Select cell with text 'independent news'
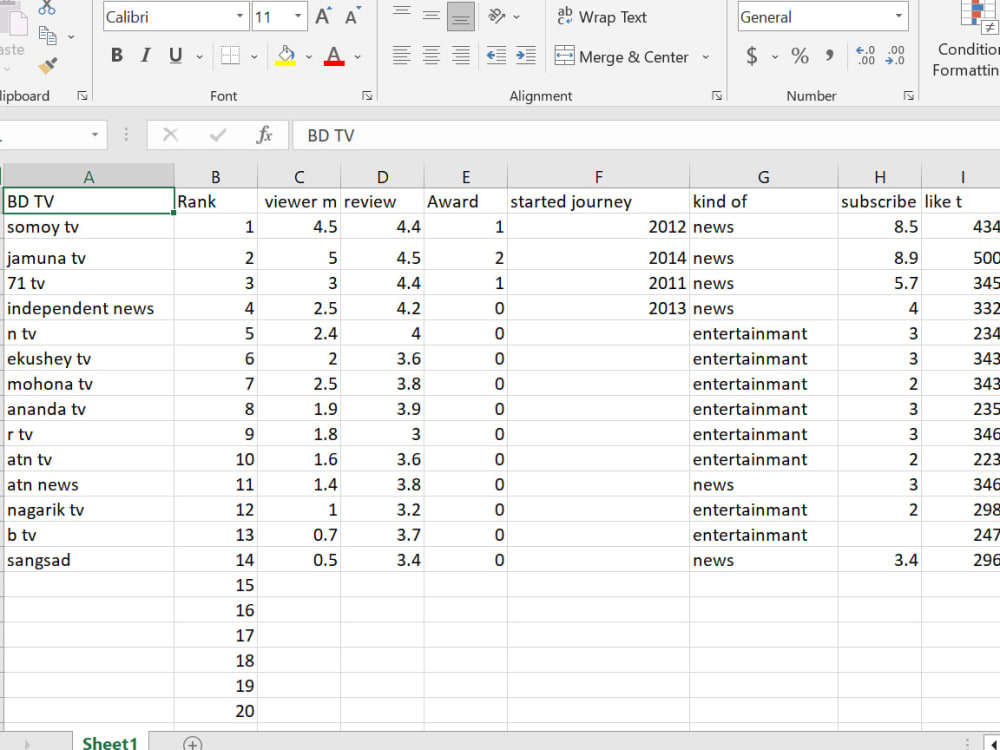 coord(89,308)
